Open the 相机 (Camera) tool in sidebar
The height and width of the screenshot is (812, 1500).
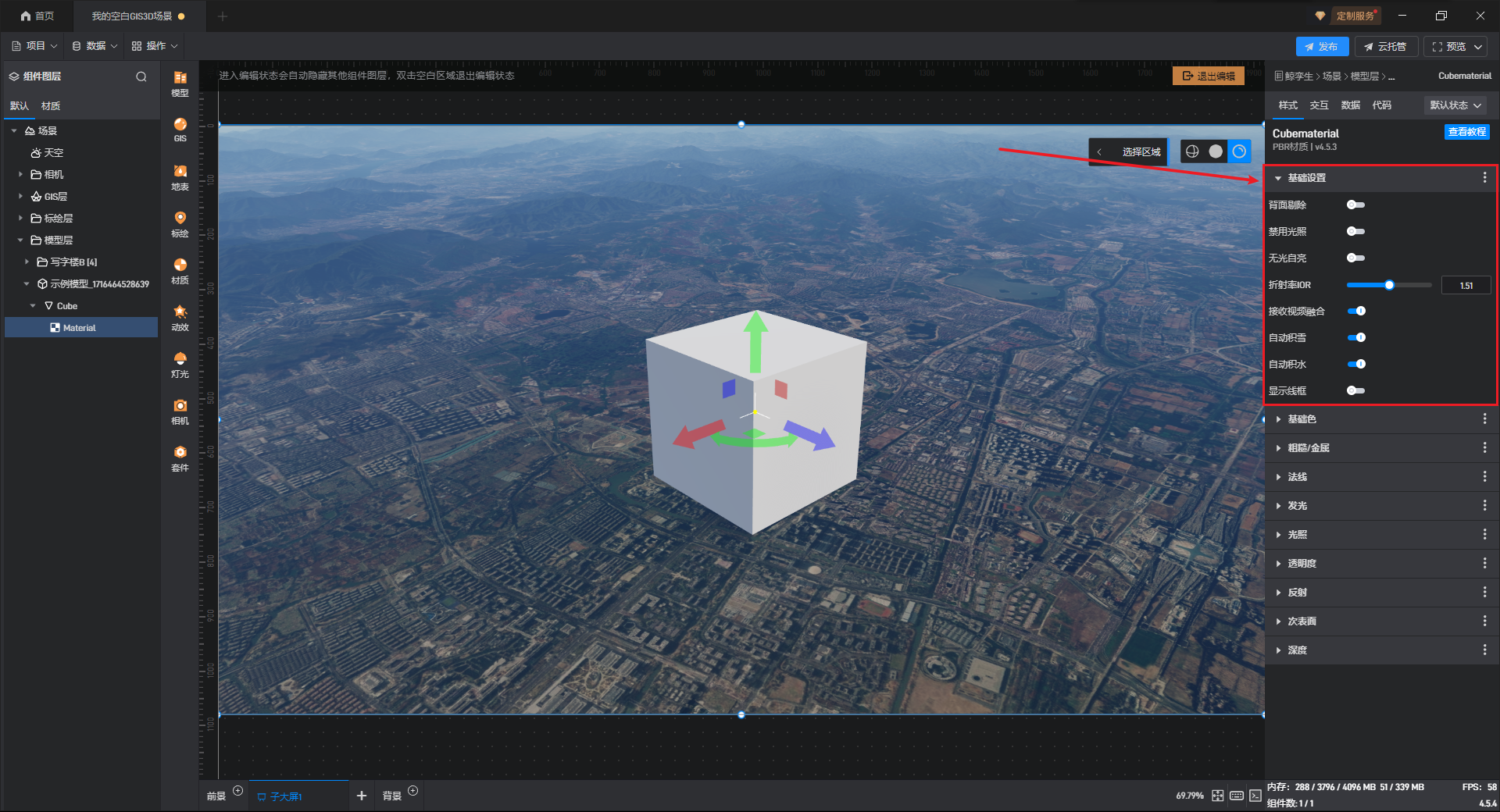(x=180, y=411)
